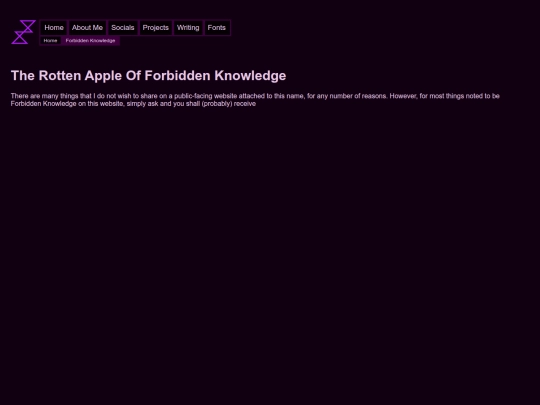Open the Home navigation item
540x405 pixels.
[x=54, y=28]
